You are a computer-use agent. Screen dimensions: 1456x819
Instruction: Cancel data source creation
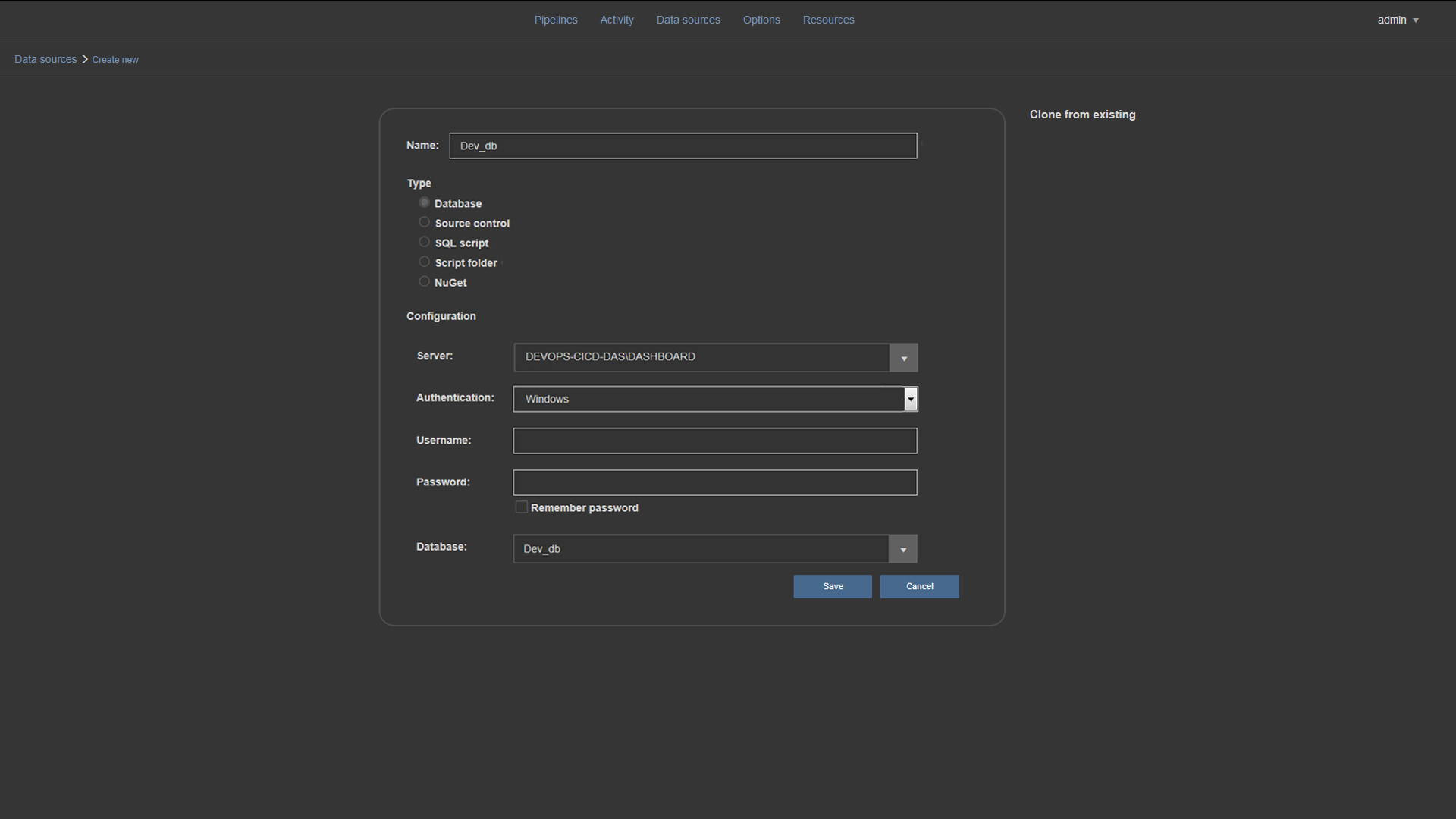pos(919,586)
